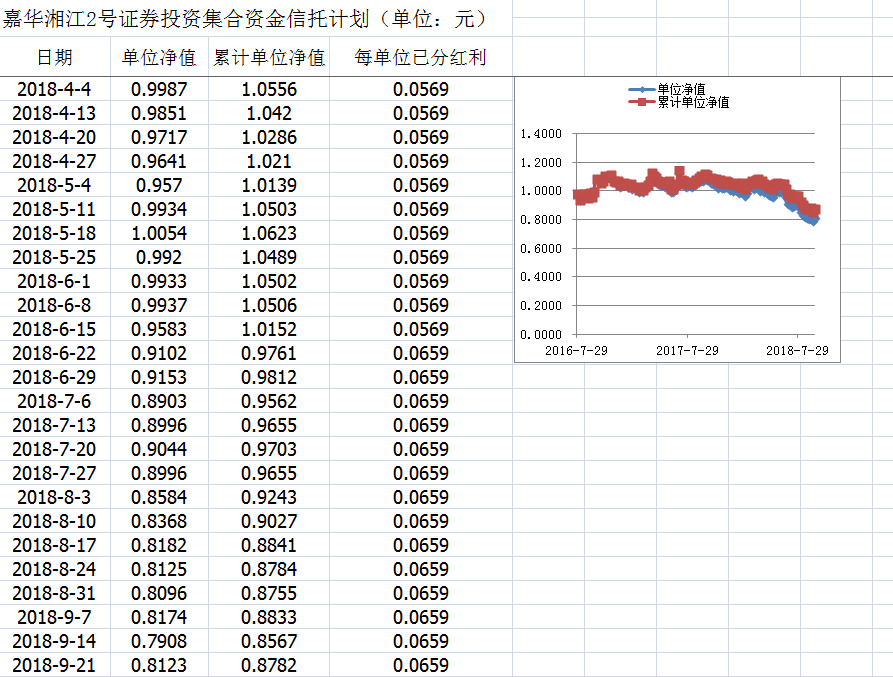Click chart y-axis label 0.0000
This screenshot has width=893, height=677.
pos(541,335)
